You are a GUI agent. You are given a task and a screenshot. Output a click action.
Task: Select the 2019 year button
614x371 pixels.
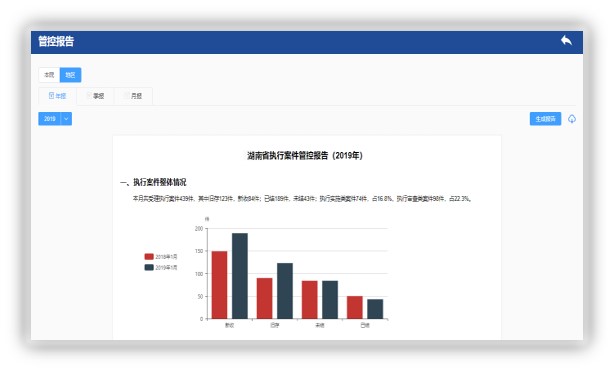[x=50, y=119]
